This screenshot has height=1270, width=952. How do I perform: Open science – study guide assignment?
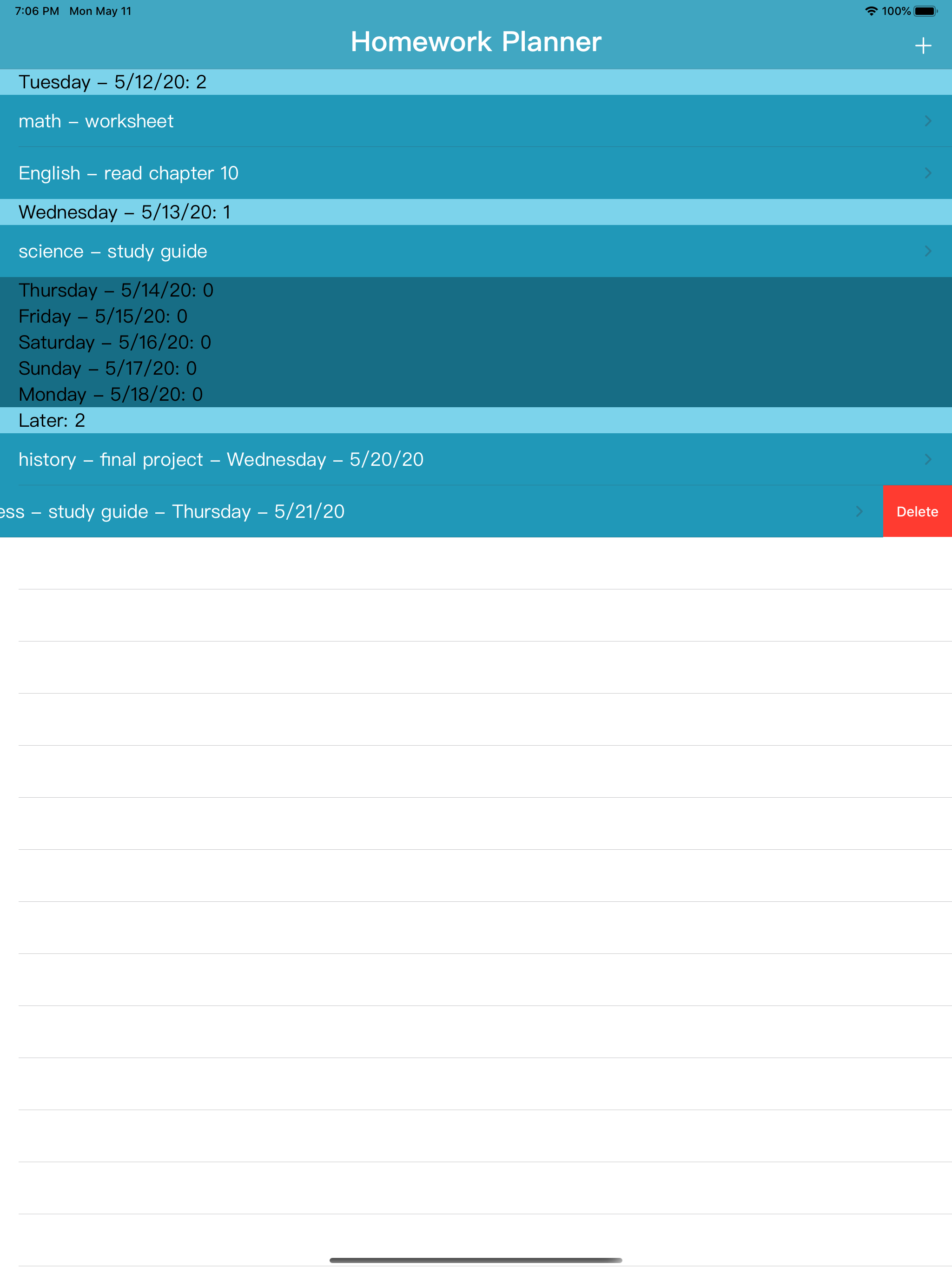pyautogui.click(x=476, y=251)
